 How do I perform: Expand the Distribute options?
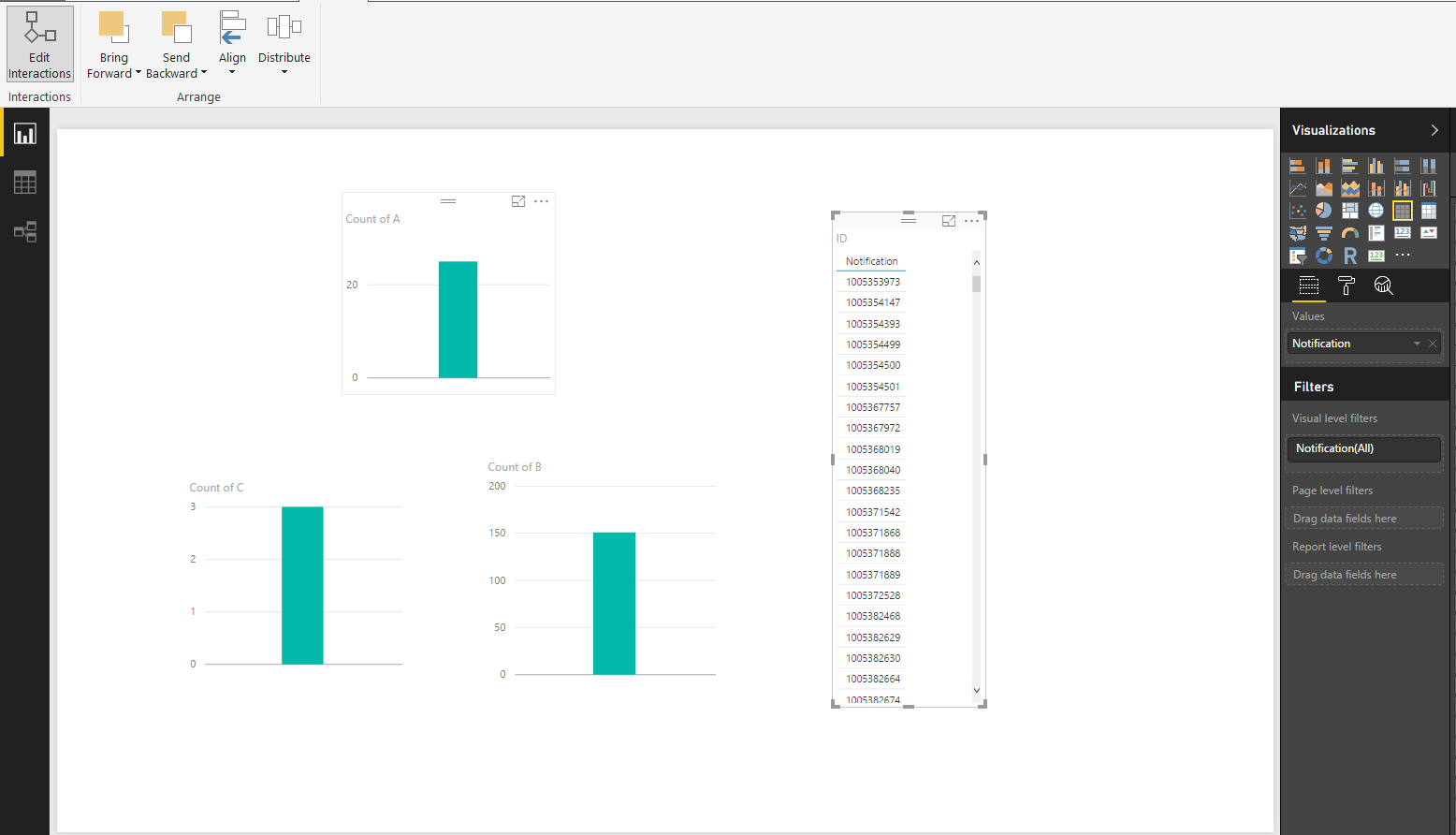coord(284,44)
